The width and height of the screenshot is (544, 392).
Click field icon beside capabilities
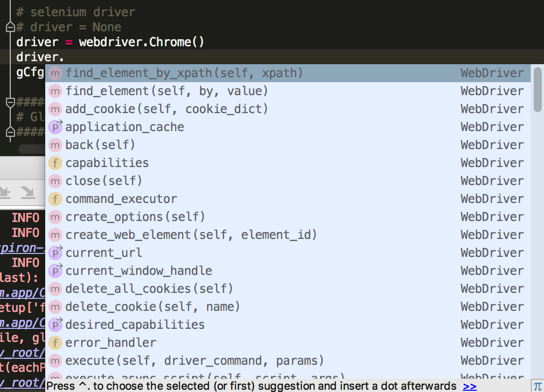pos(55,163)
